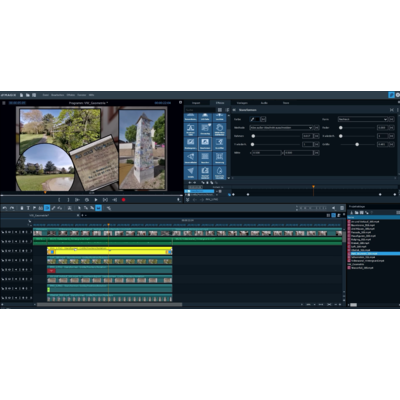
Task: Toggle the keyframe button next to Form dropdown
Action: (x=392, y=119)
